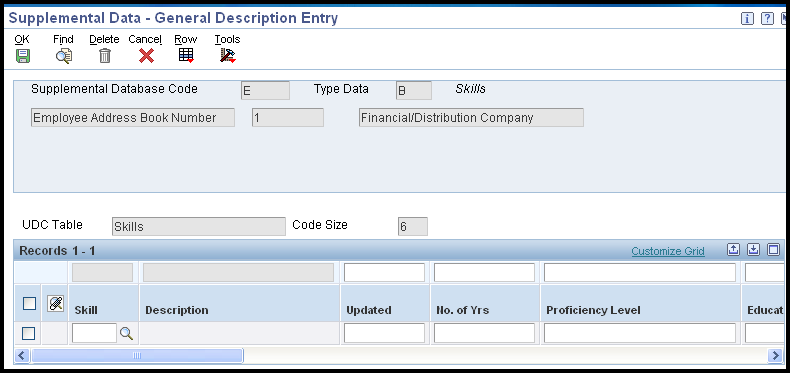This screenshot has width=790, height=373.
Task: Click the No. of Yrs column header
Action: (485, 304)
